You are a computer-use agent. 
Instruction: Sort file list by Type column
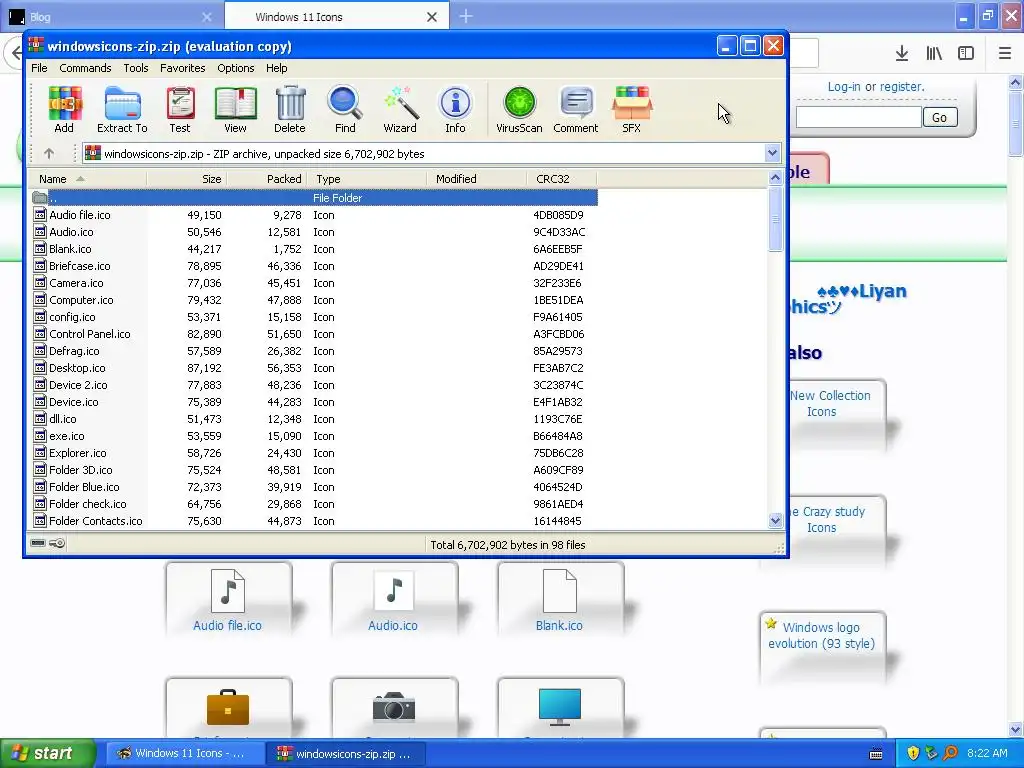point(366,178)
